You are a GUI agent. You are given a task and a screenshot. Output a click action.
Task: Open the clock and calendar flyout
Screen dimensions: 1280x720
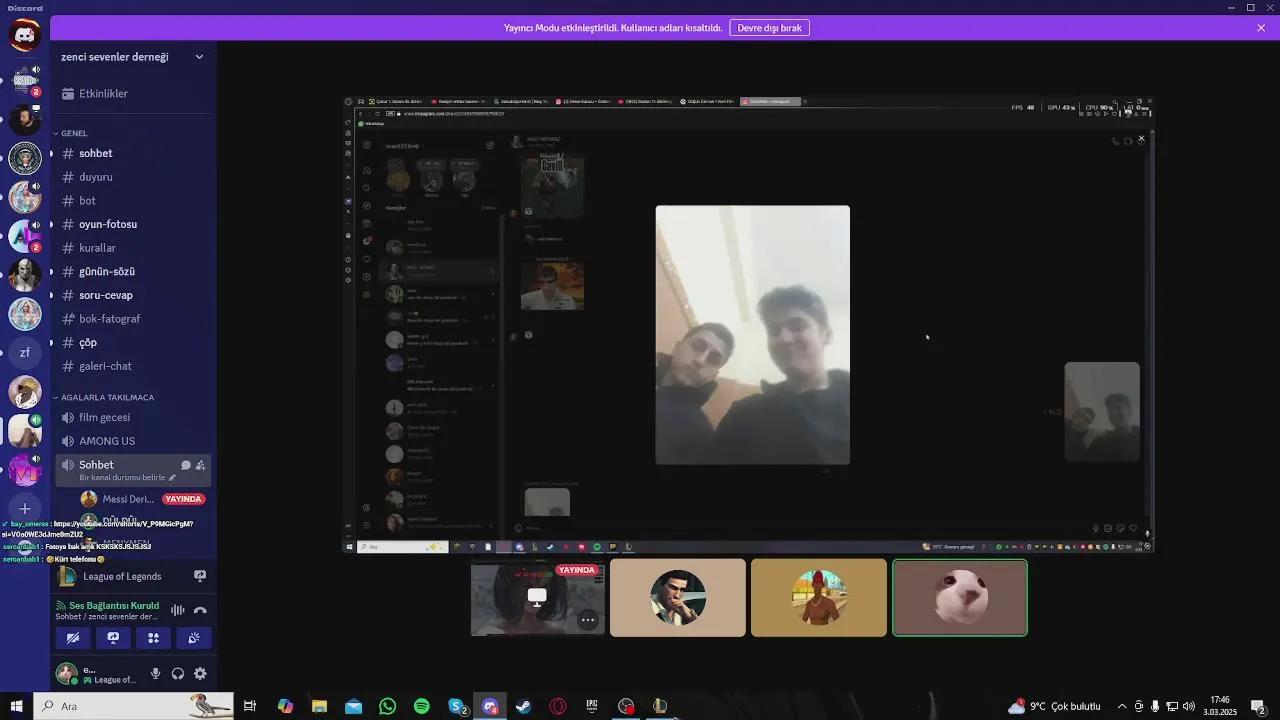pyautogui.click(x=1220, y=706)
